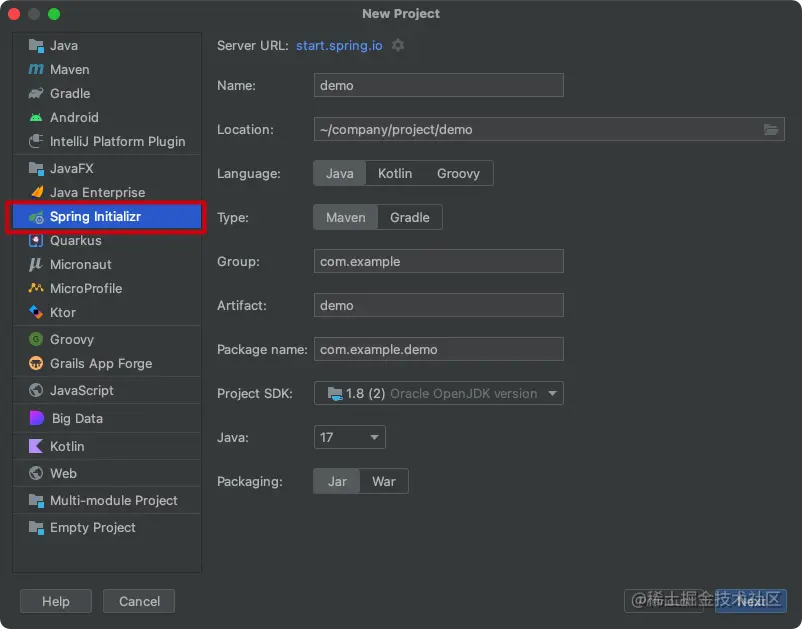Click the JavaFX folder icon
802x629 pixels.
pyautogui.click(x=36, y=168)
